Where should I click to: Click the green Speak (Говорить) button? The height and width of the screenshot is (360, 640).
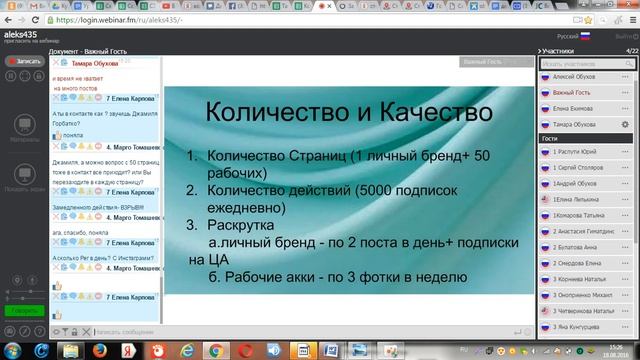coord(24,311)
